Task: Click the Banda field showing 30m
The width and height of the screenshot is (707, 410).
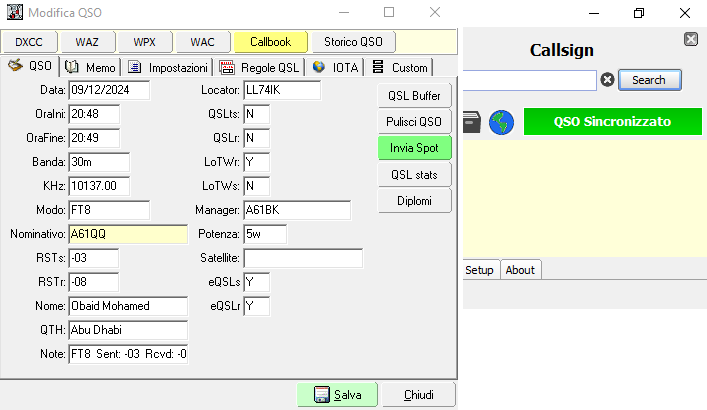Action: pyautogui.click(x=99, y=162)
